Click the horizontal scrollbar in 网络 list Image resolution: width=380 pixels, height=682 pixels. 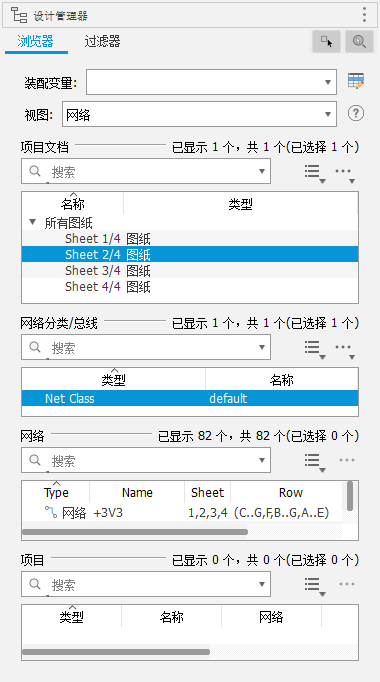click(135, 532)
